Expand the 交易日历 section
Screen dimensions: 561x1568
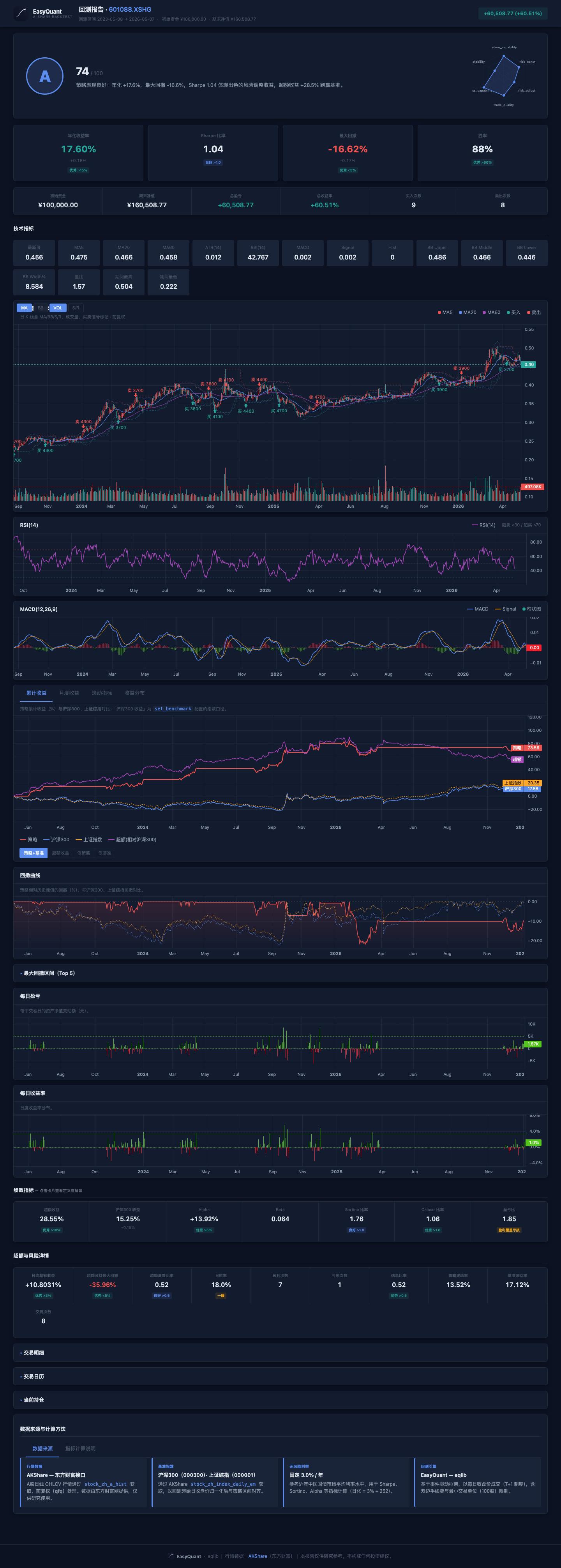click(x=280, y=1376)
